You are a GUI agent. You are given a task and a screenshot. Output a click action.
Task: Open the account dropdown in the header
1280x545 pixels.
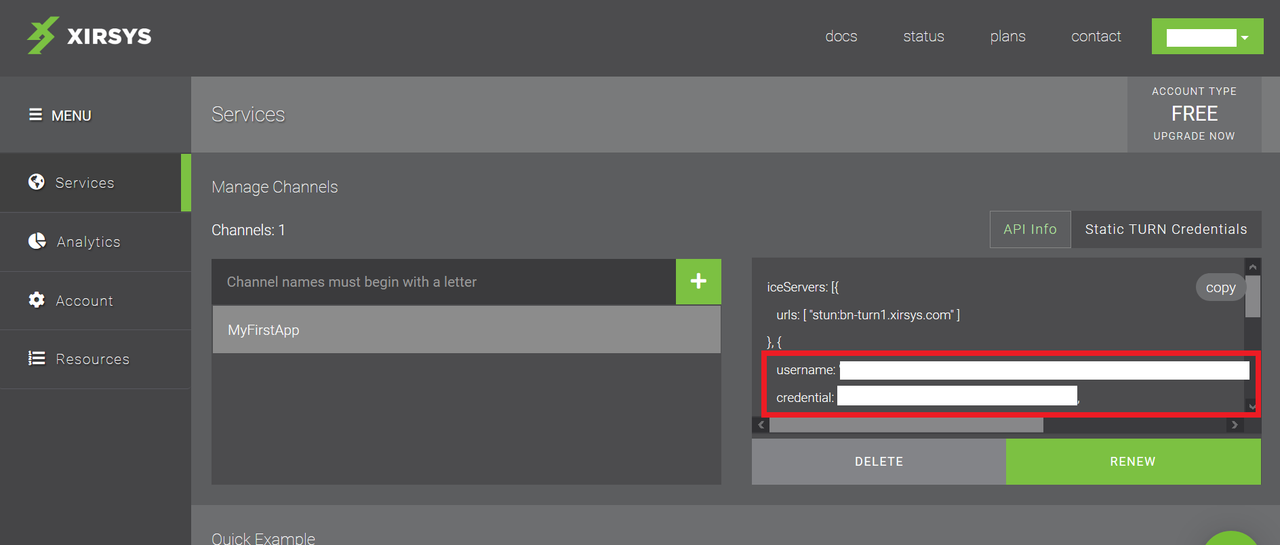click(x=1207, y=37)
